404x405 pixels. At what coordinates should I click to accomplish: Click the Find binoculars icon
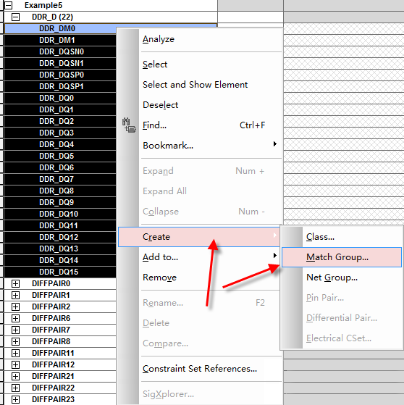pos(128,125)
